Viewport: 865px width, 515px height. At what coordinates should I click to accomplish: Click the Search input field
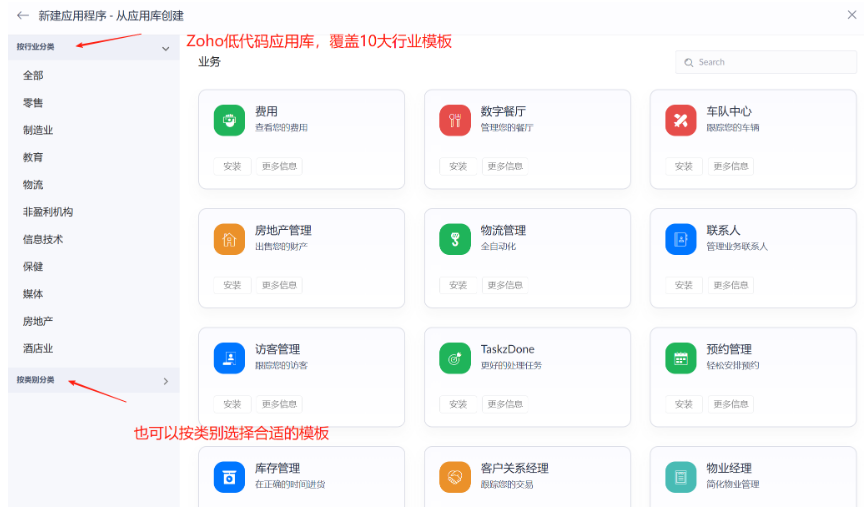(x=766, y=62)
